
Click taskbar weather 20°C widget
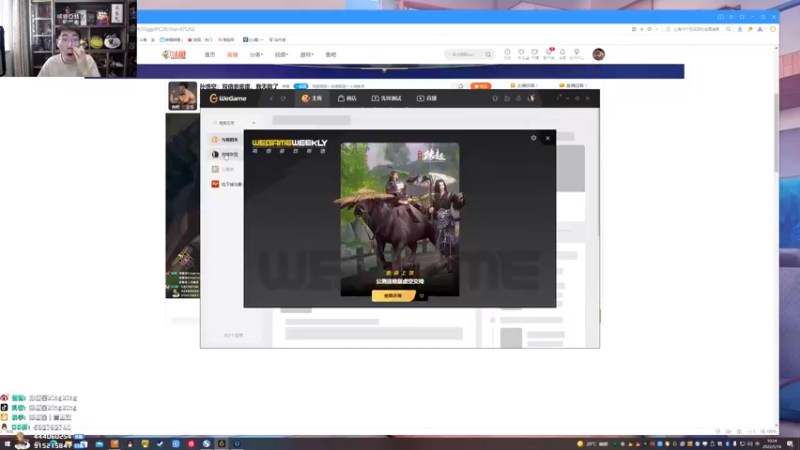592,444
